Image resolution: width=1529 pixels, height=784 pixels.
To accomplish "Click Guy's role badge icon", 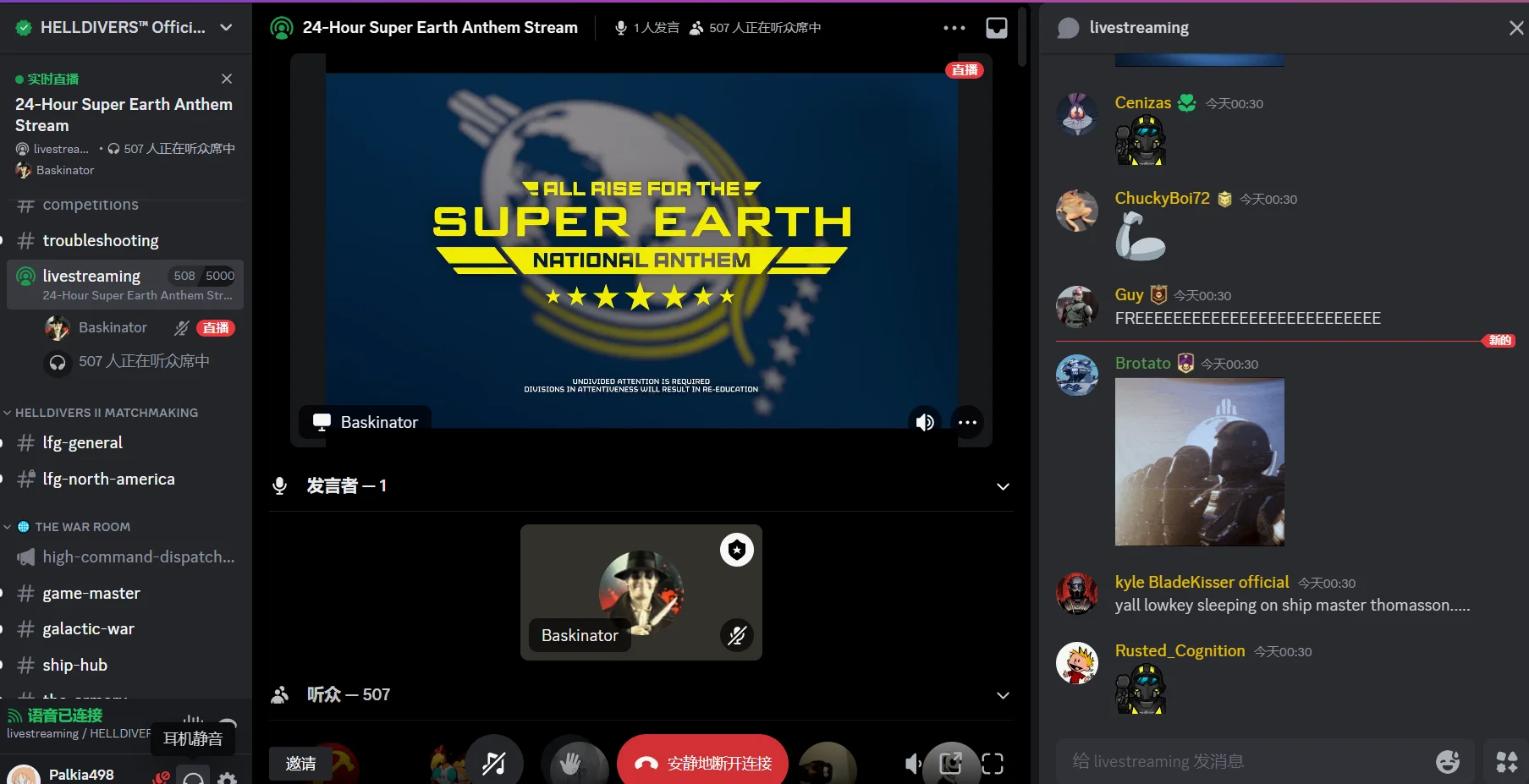I will pos(1158,294).
